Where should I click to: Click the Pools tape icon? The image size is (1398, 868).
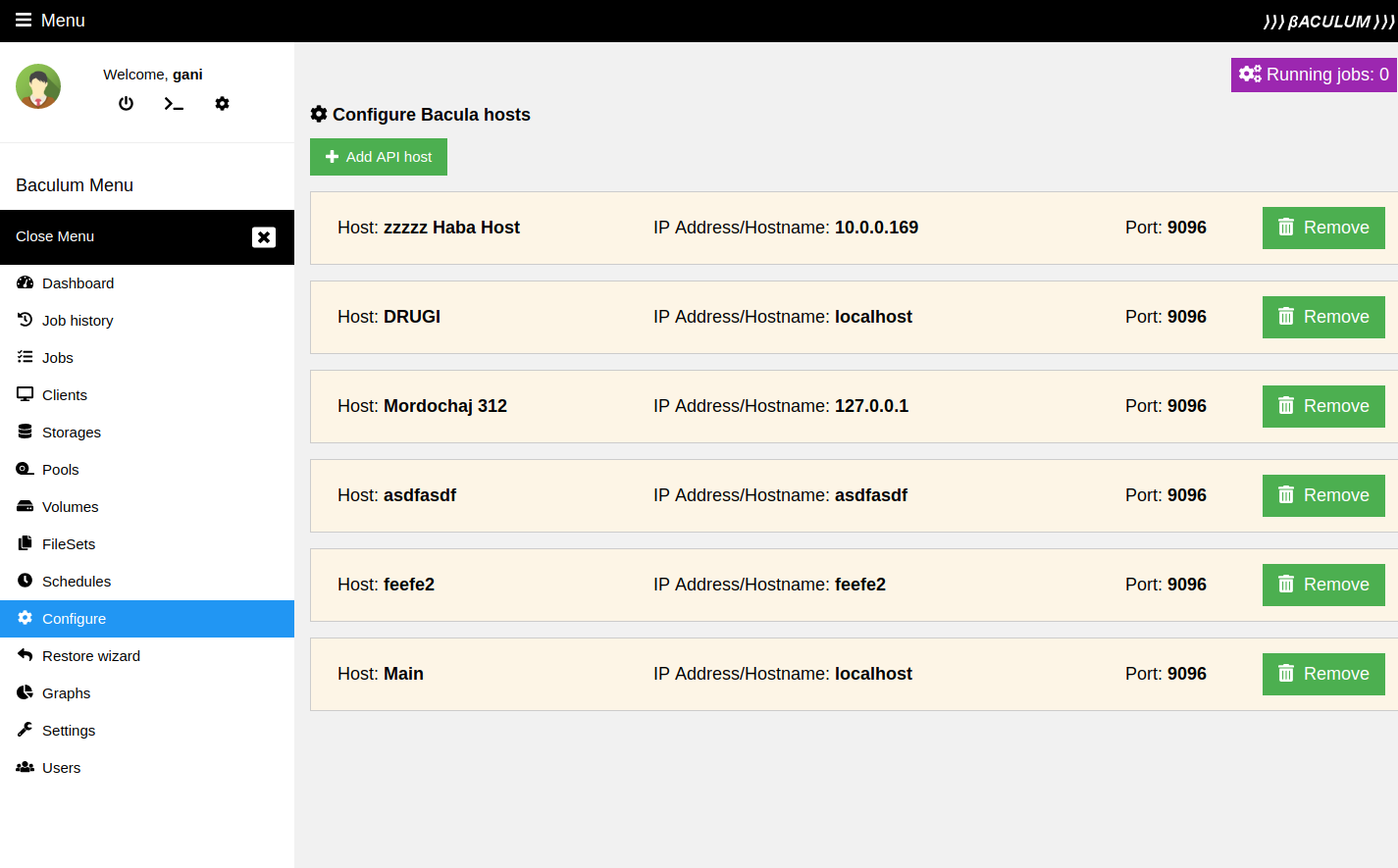click(26, 469)
